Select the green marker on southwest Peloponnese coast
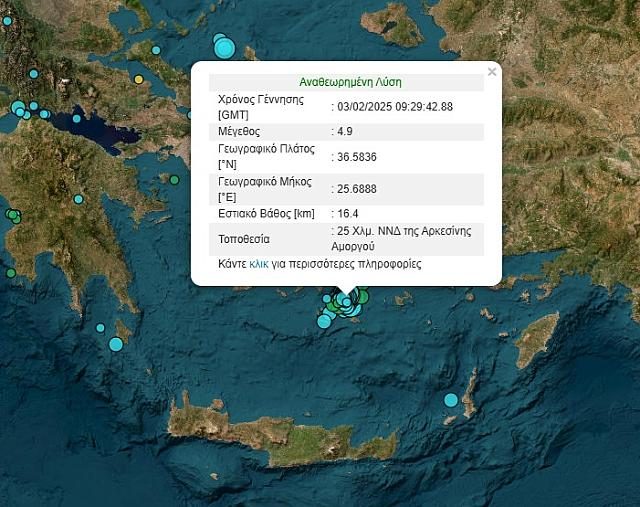The width and height of the screenshot is (640, 507). 11,272
